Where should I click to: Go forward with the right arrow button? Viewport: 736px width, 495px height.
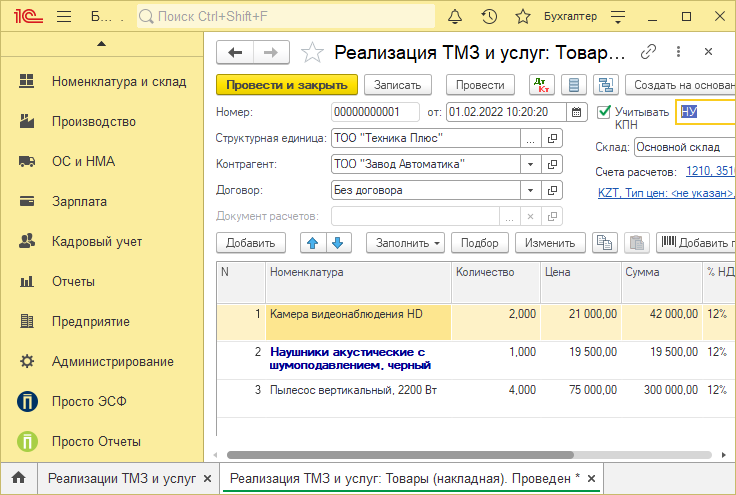point(271,52)
